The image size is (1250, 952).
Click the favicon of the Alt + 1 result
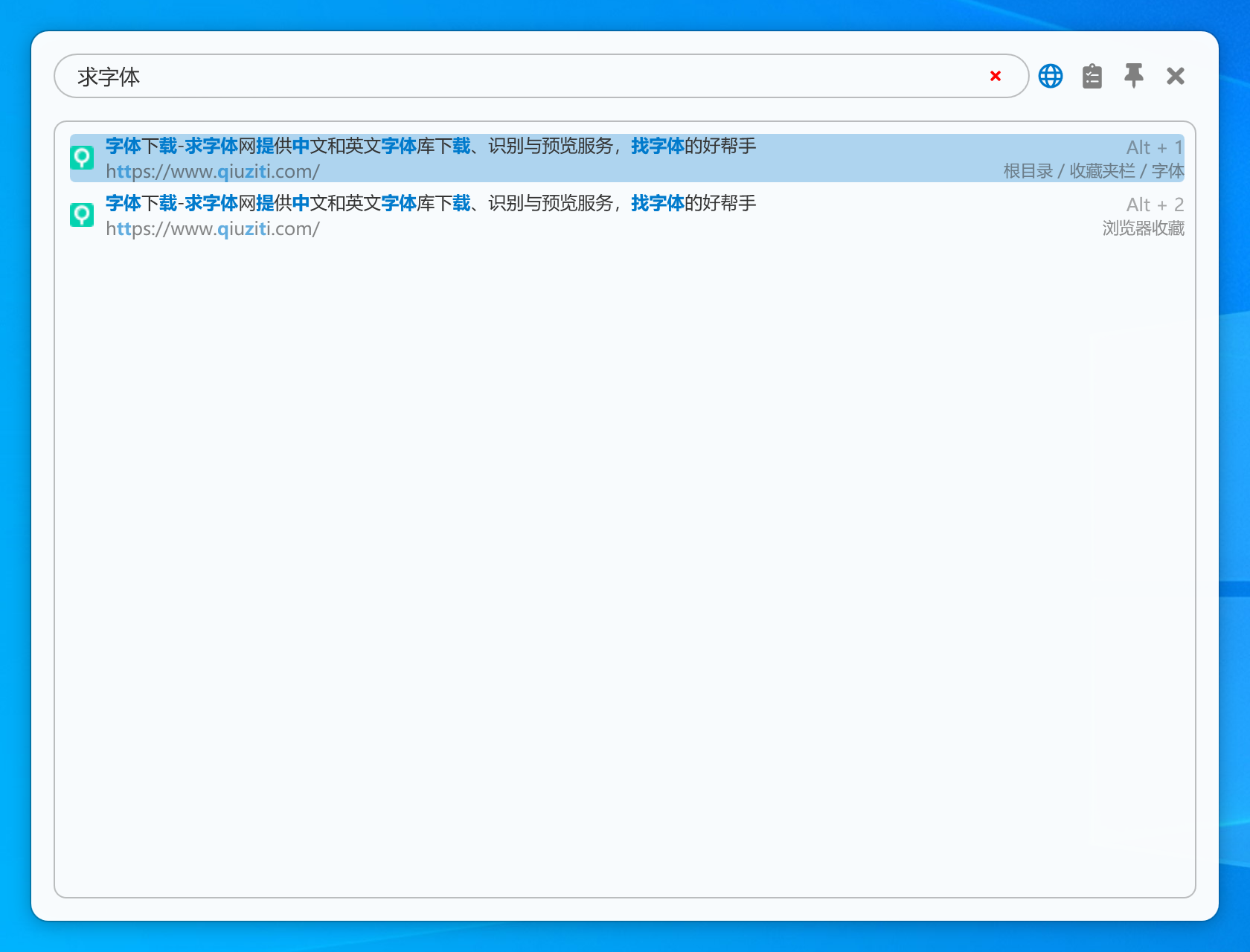click(82, 158)
